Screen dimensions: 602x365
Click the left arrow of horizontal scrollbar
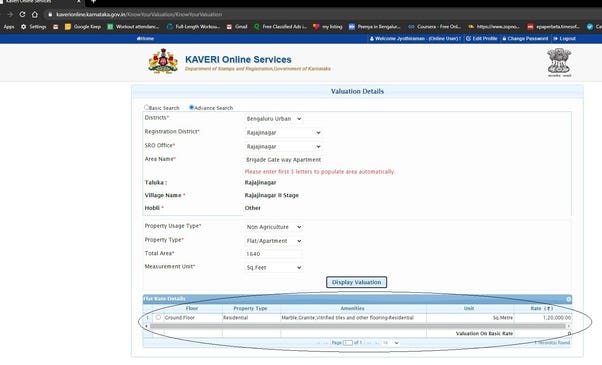(x=146, y=326)
